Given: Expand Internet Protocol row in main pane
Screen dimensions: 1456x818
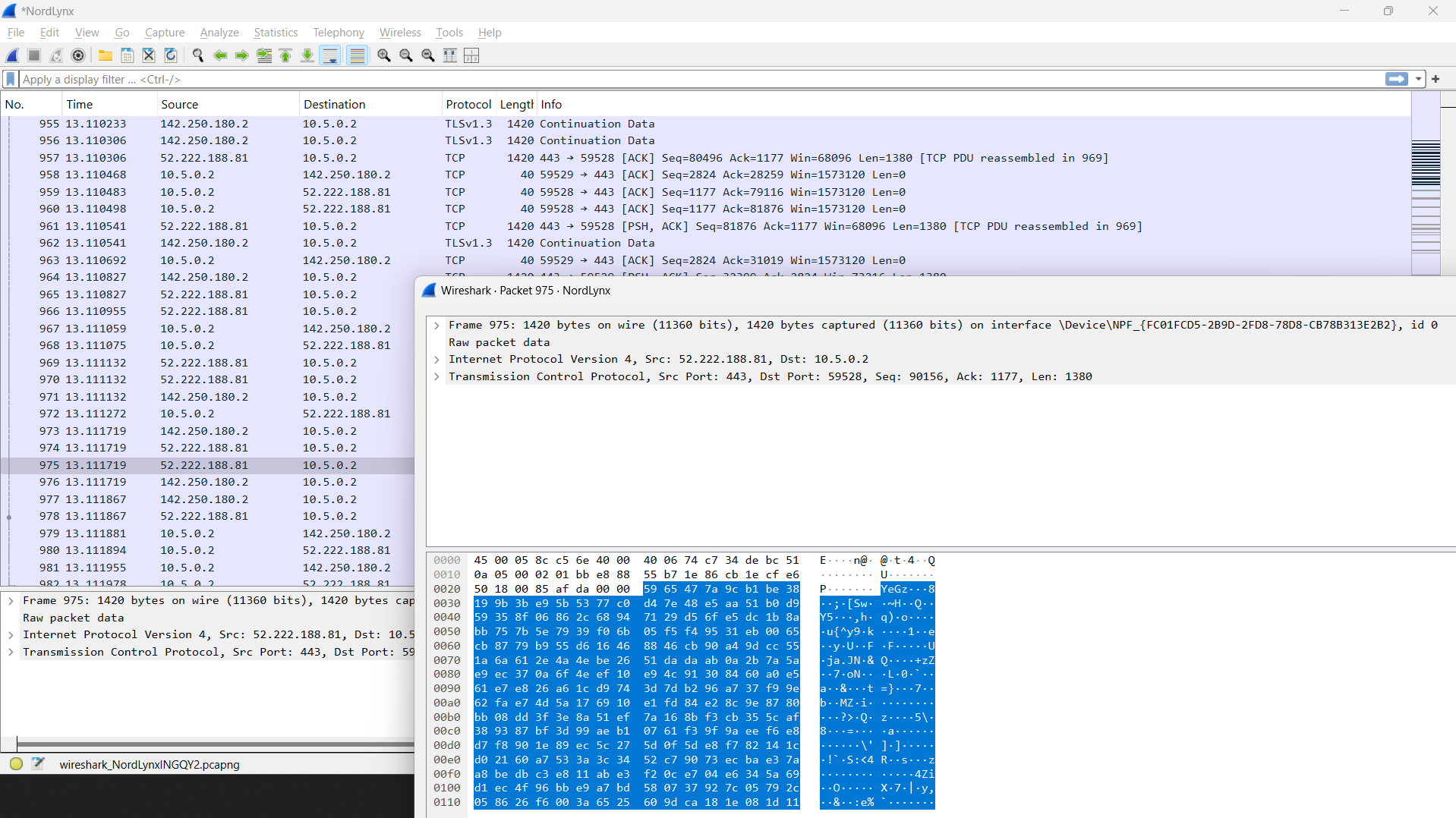Looking at the screenshot, I should click(x=11, y=635).
